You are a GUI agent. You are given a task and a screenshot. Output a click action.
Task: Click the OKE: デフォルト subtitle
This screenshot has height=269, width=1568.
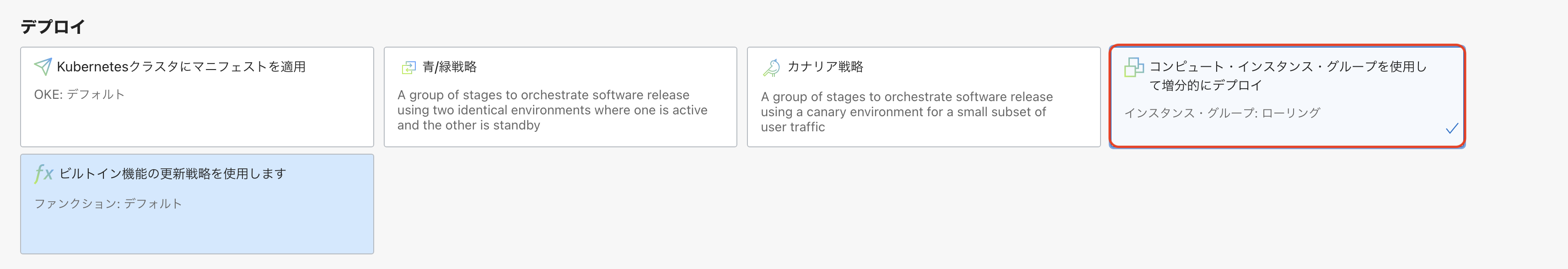pyautogui.click(x=79, y=94)
